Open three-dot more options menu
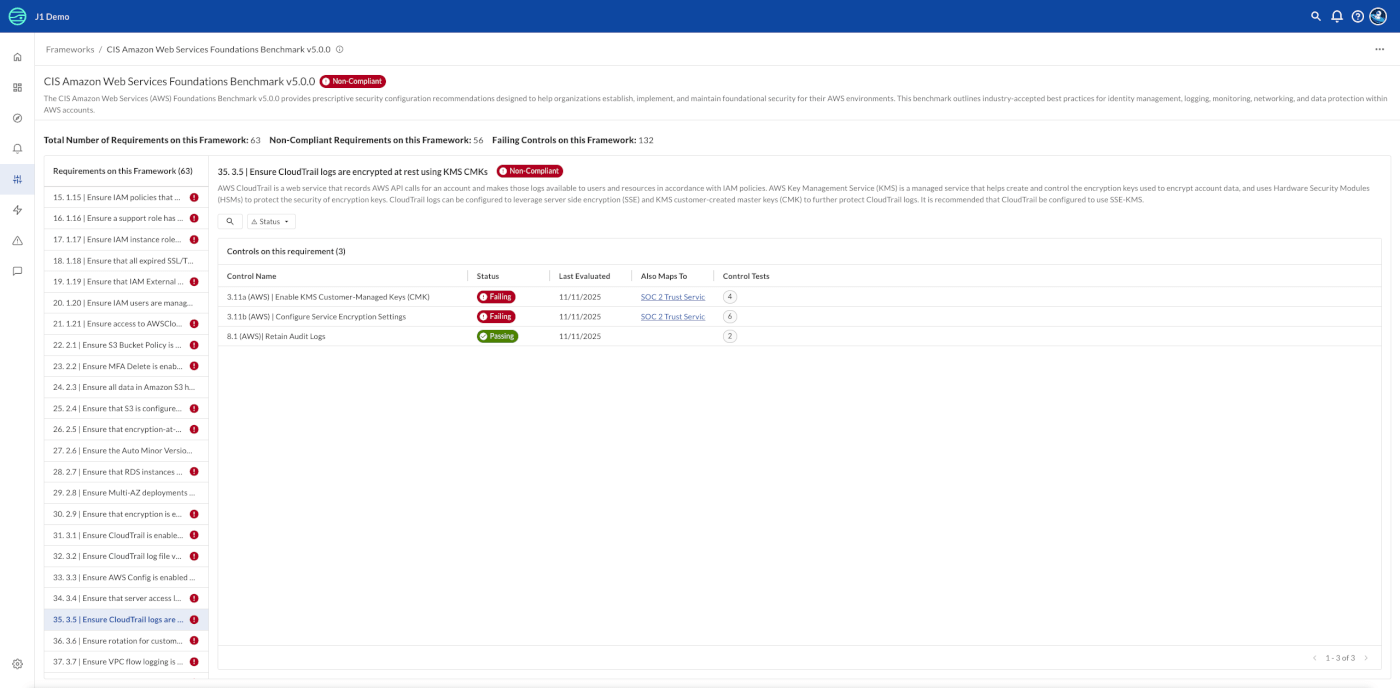 [1380, 49]
